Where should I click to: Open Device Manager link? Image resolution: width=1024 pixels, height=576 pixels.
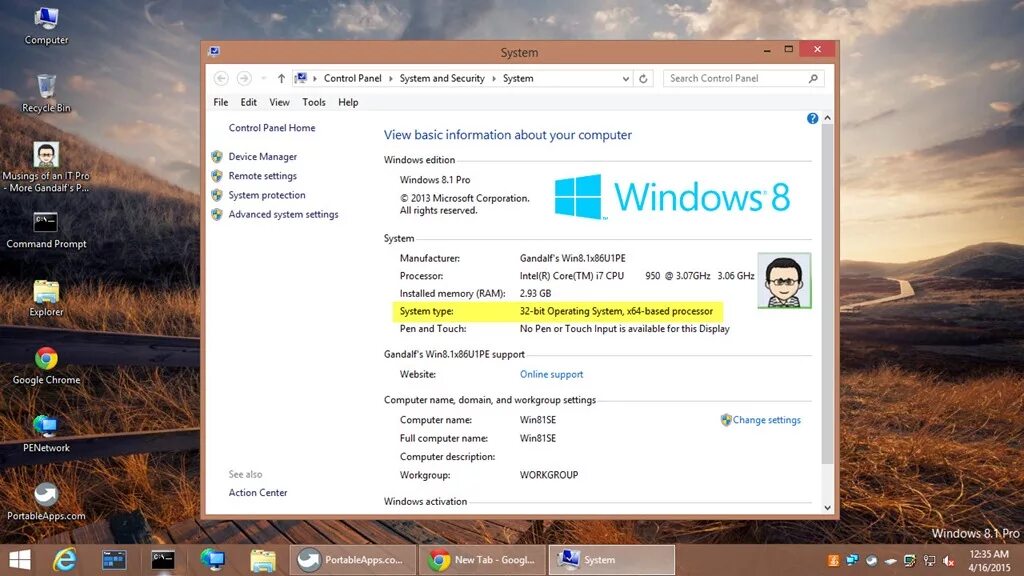pos(263,157)
